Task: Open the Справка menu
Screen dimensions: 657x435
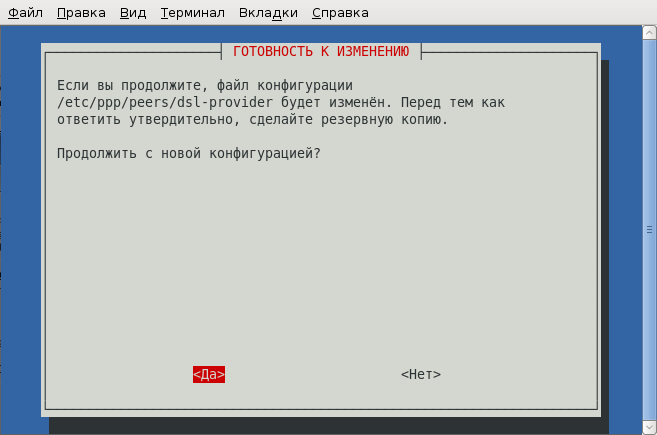Action: (340, 13)
